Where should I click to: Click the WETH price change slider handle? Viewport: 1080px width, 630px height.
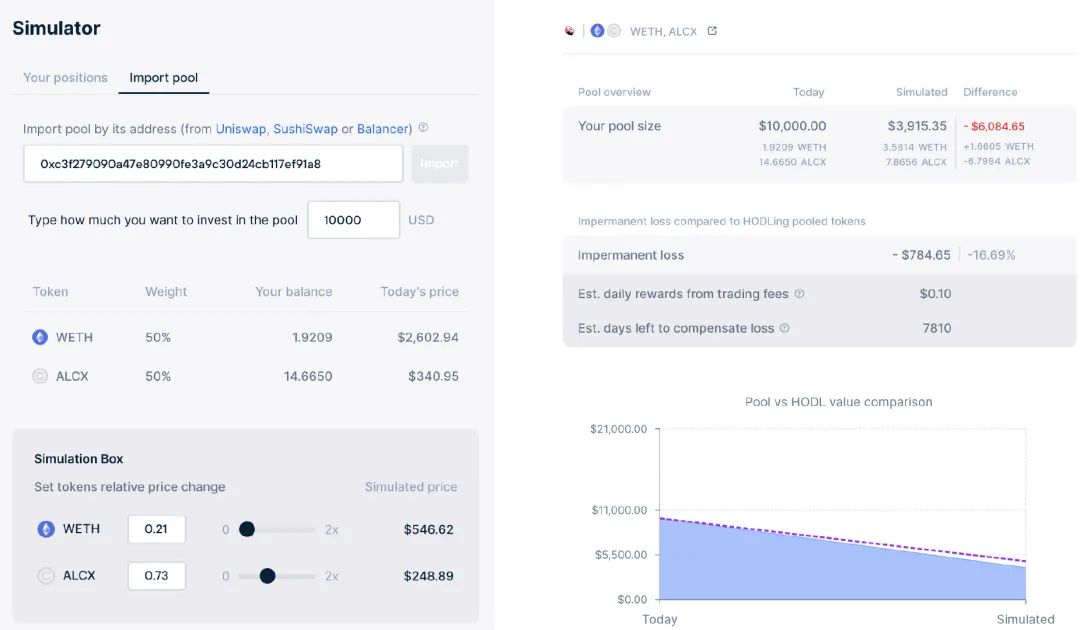tap(247, 529)
